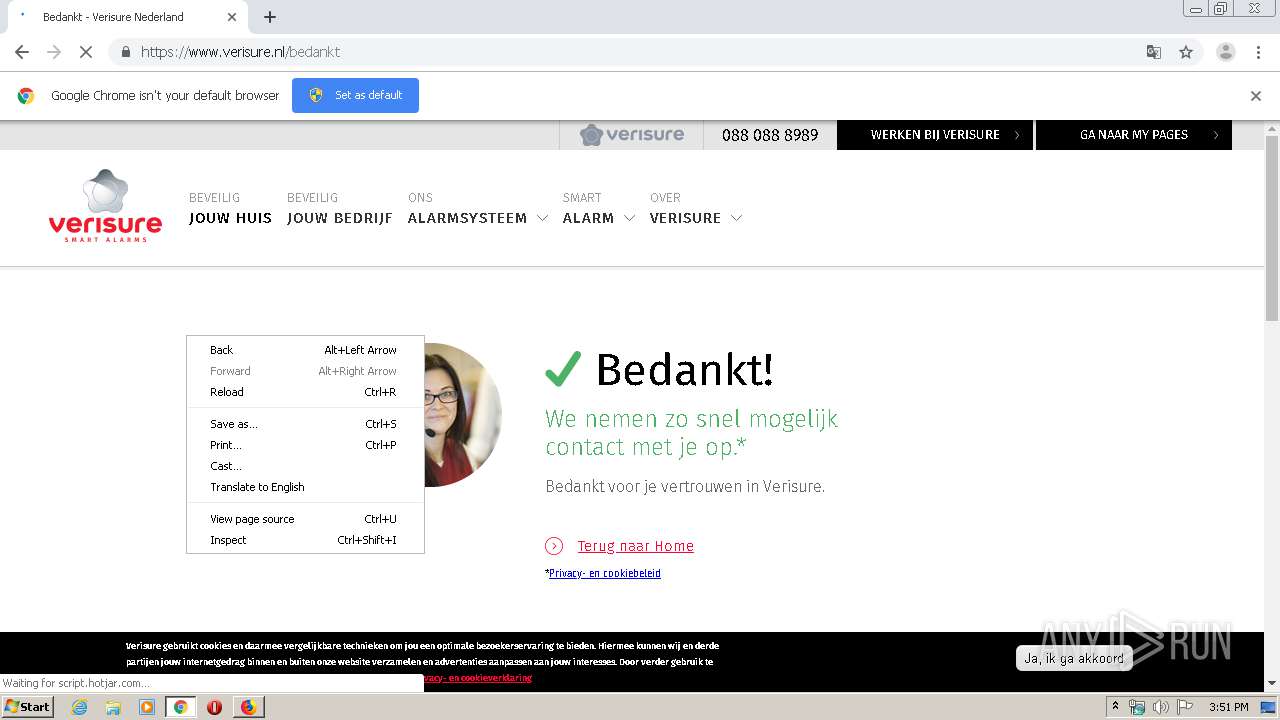Show hidden tray icons arrow
The height and width of the screenshot is (720, 1280).
tap(1115, 707)
